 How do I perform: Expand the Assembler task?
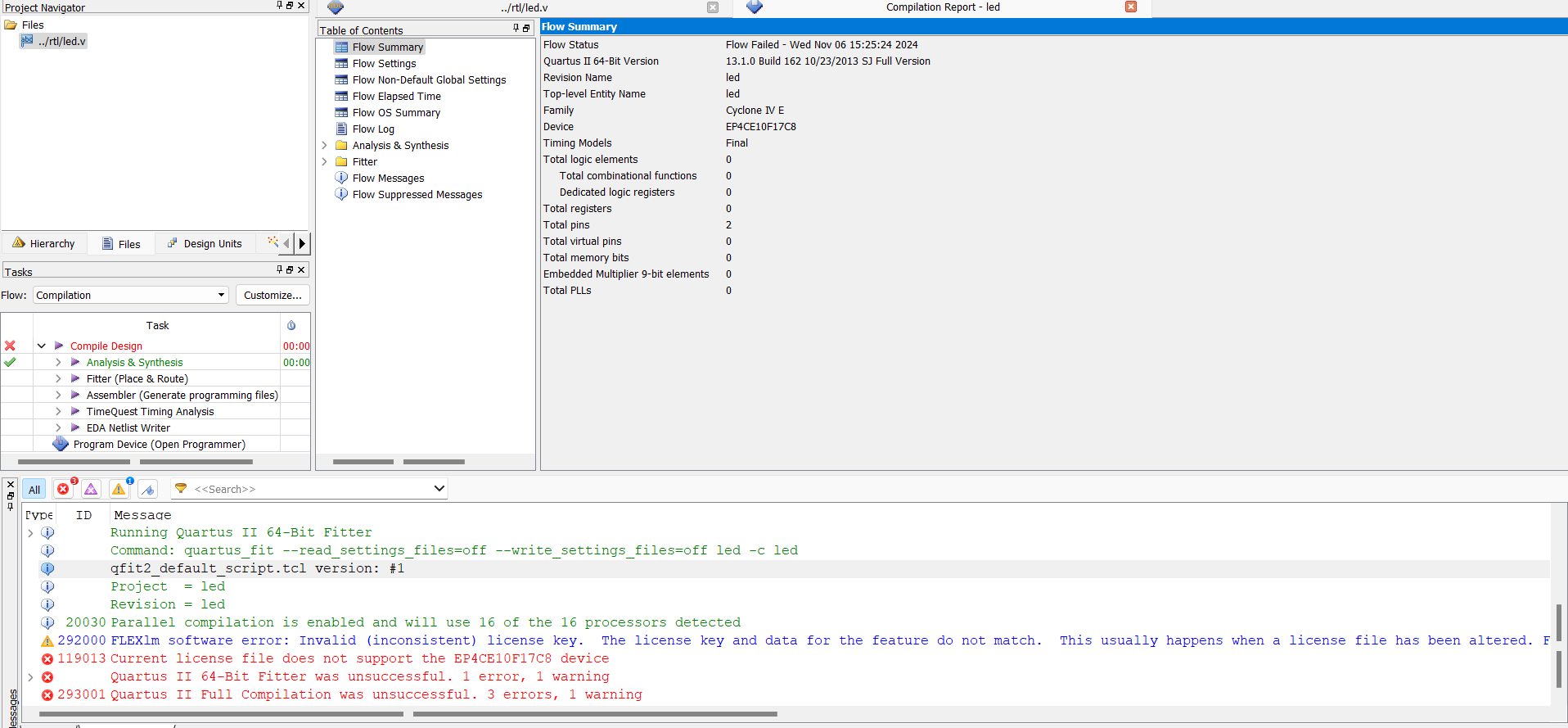click(58, 395)
